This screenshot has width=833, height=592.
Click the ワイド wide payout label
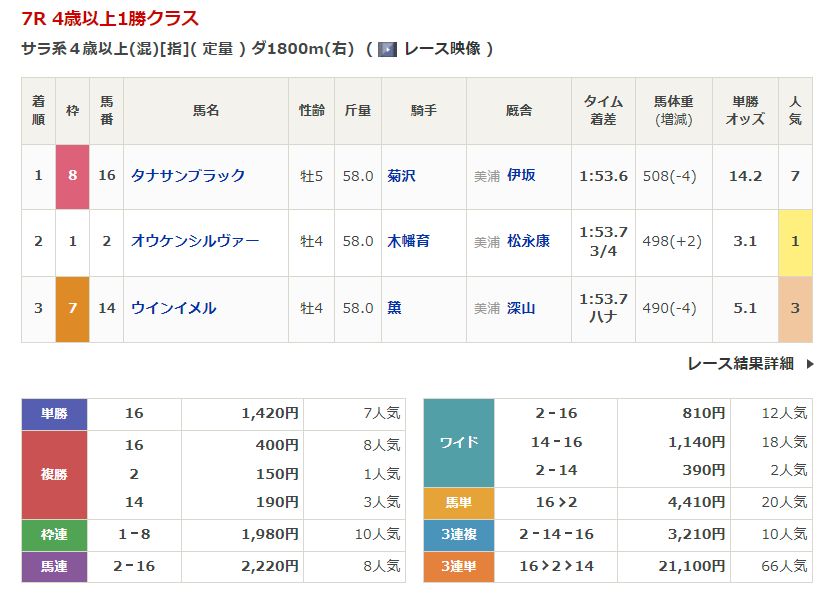point(459,442)
